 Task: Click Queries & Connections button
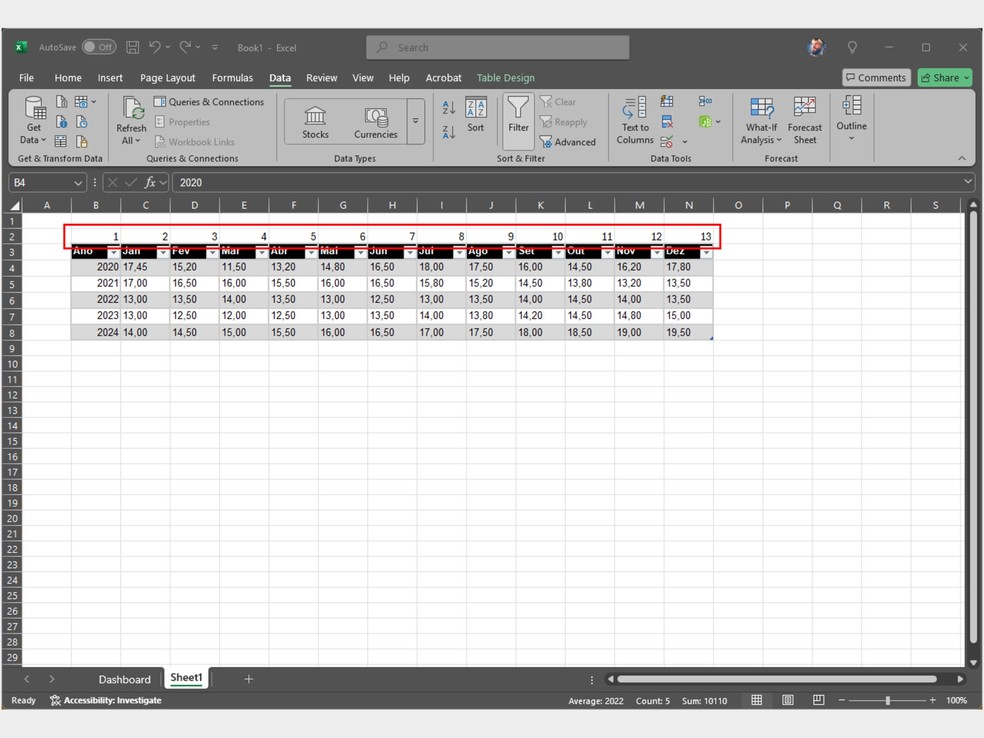click(x=209, y=102)
